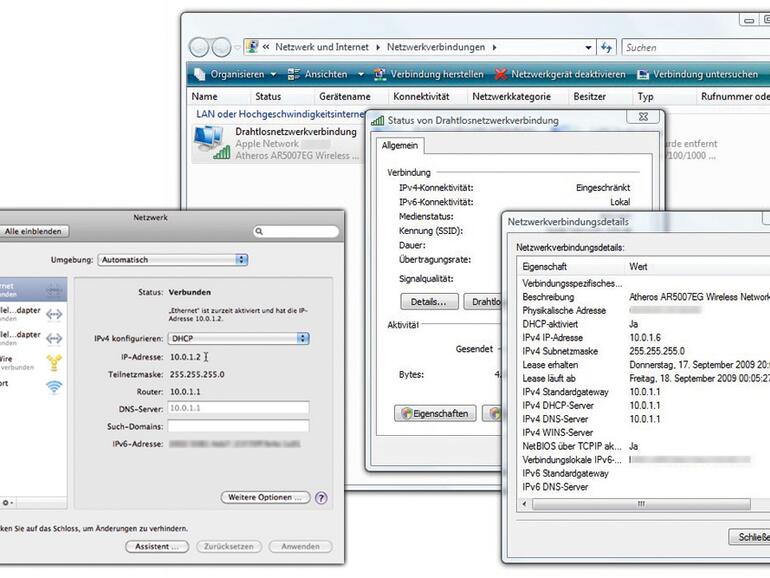
Task: Open the Ansichten toolbar button
Action: pyautogui.click(x=318, y=74)
